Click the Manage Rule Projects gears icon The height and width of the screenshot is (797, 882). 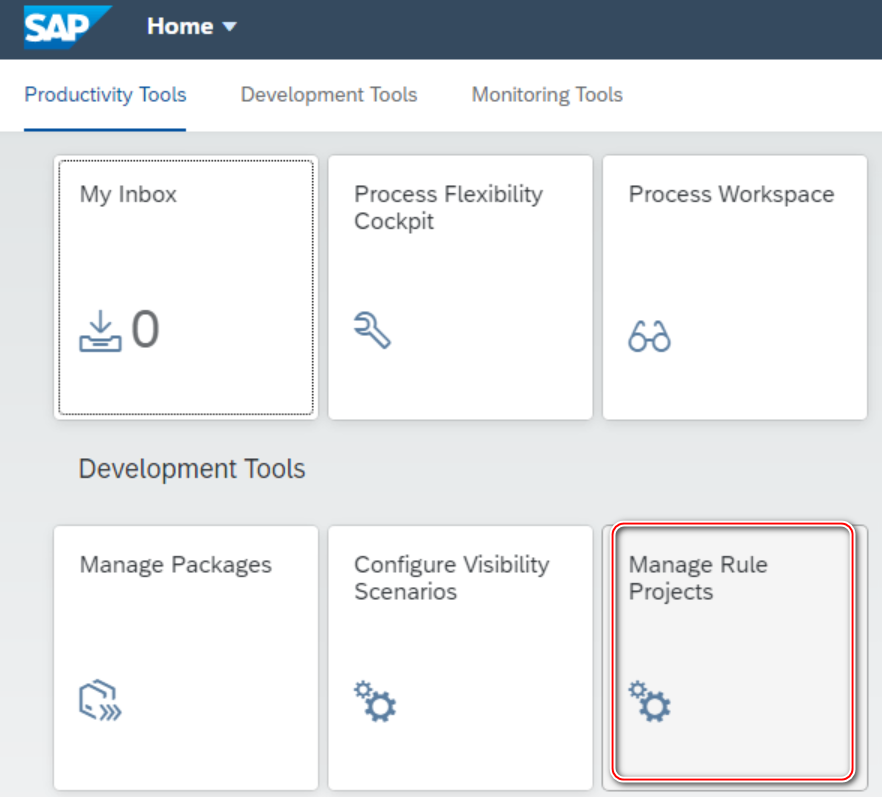tap(649, 701)
